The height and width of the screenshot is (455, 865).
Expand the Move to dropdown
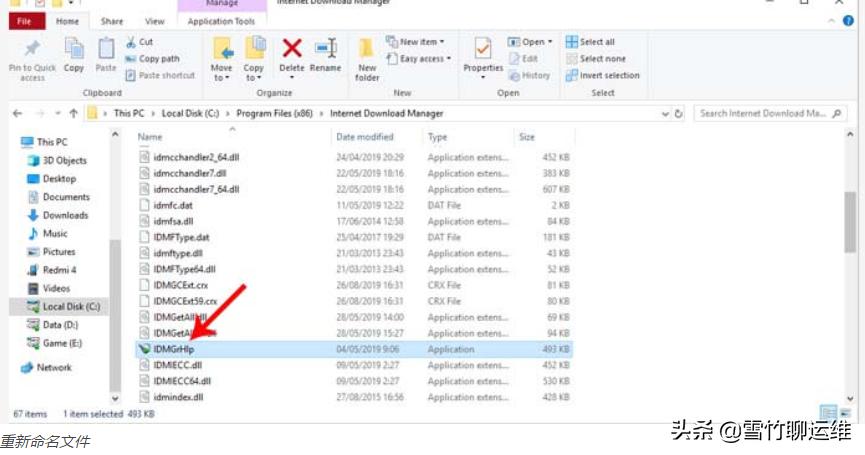coord(222,77)
